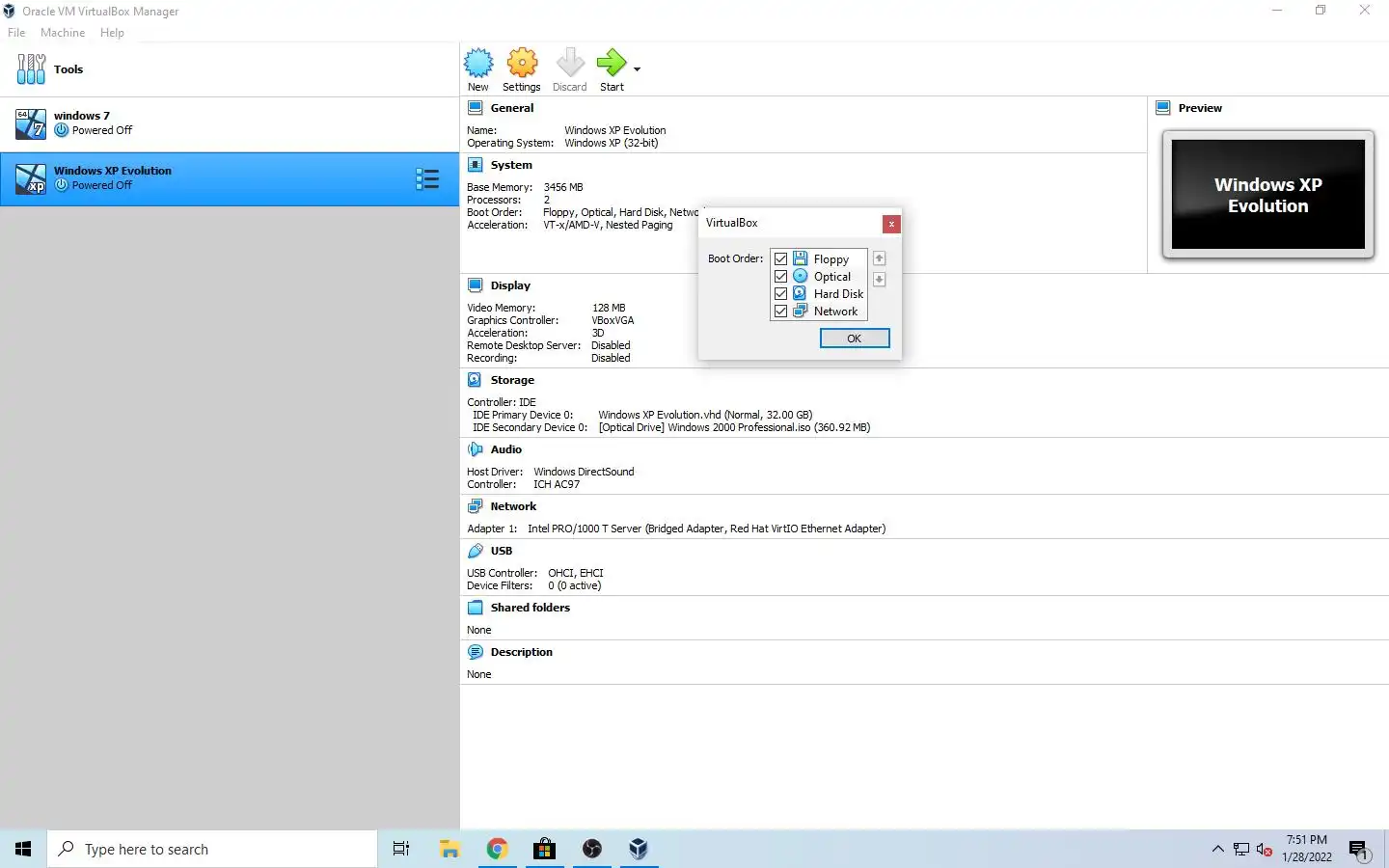The height and width of the screenshot is (868, 1389).
Task: Click the green Start arrow
Action: 612,64
